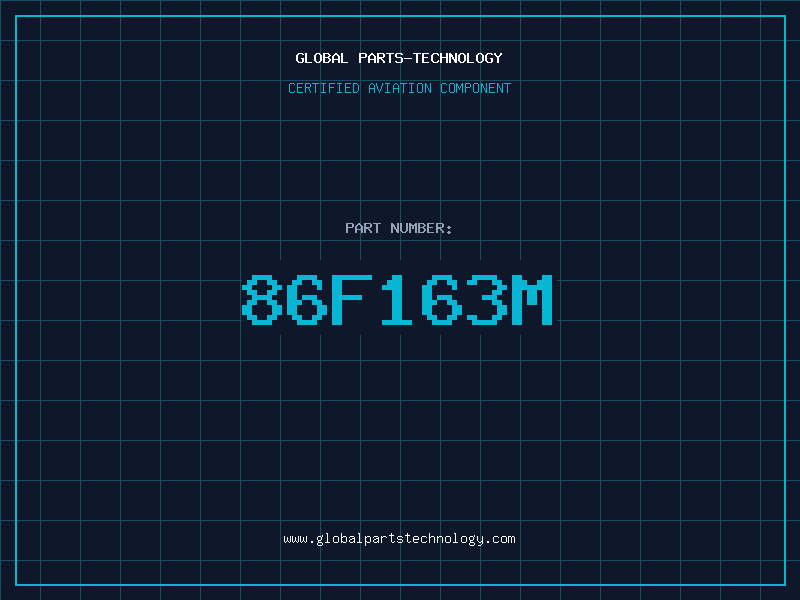Click the PART NUMBER: label

click(x=399, y=228)
